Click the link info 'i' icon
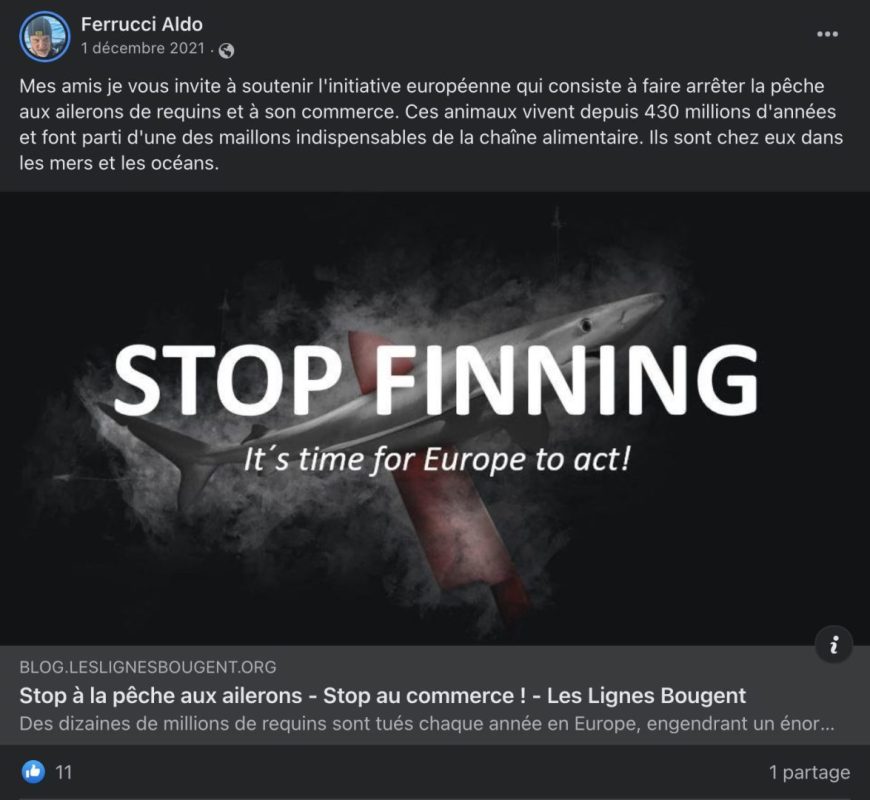This screenshot has height=800, width=870. [833, 645]
